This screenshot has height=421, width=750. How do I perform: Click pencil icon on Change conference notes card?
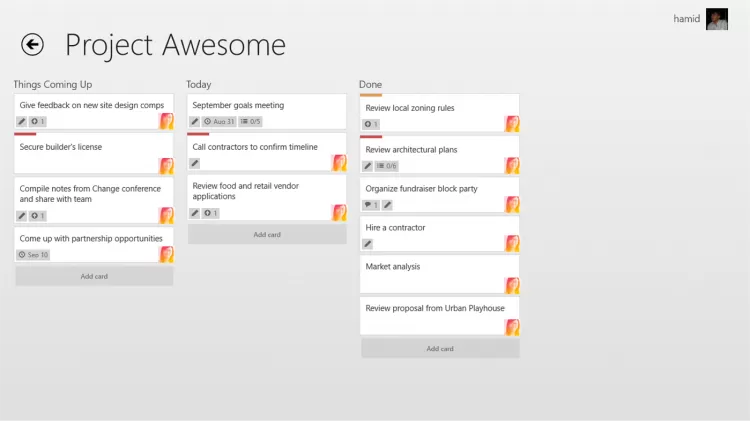point(22,216)
